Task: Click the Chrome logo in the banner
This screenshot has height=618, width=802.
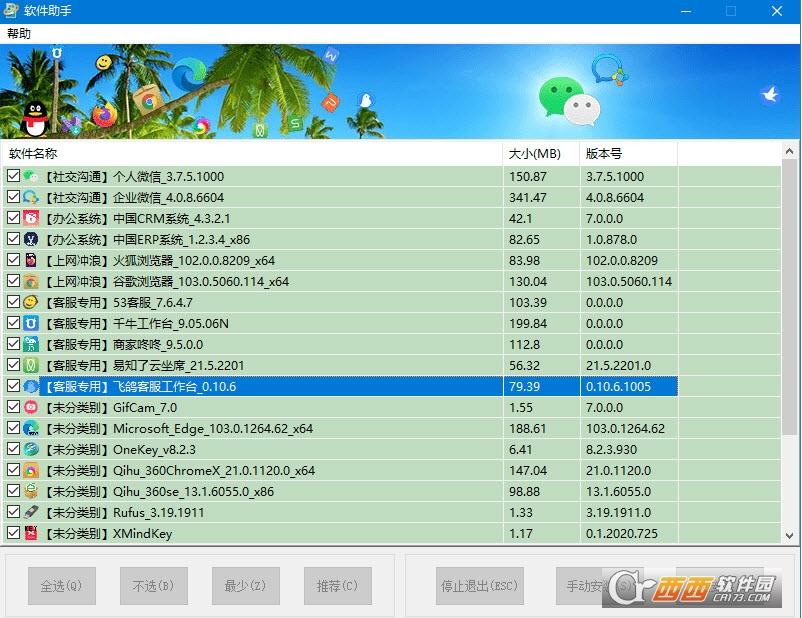Action: click(148, 101)
